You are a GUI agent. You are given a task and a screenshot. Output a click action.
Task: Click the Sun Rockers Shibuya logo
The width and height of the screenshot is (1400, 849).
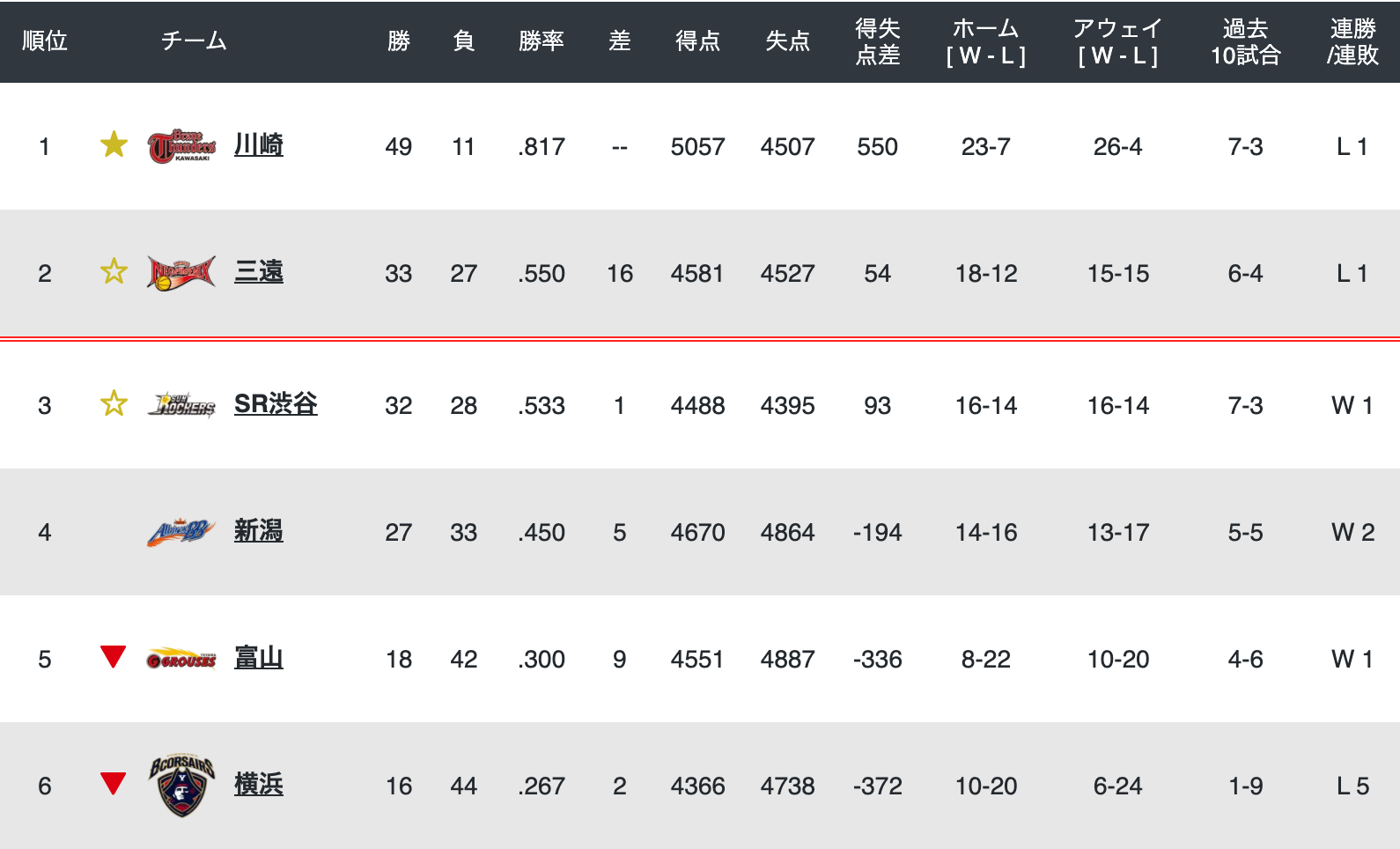181,405
